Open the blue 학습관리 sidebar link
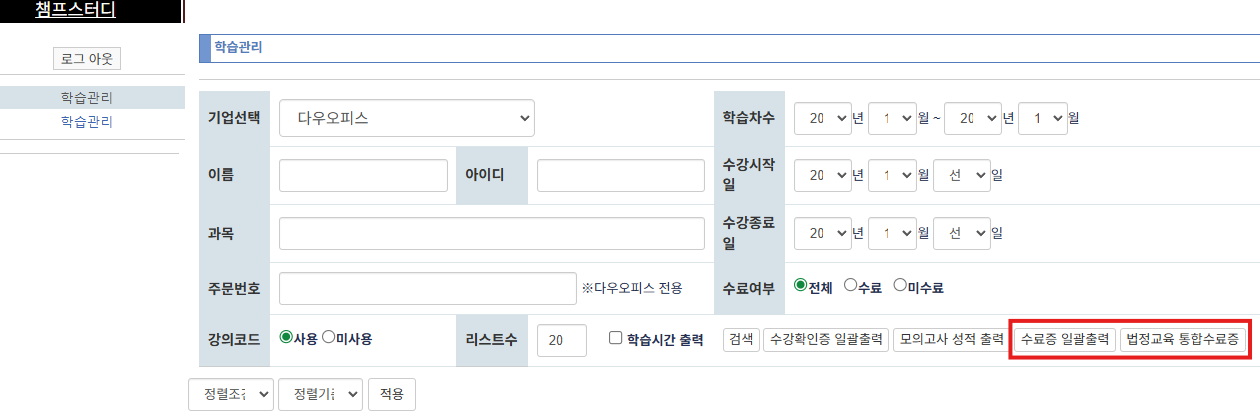 pos(87,122)
